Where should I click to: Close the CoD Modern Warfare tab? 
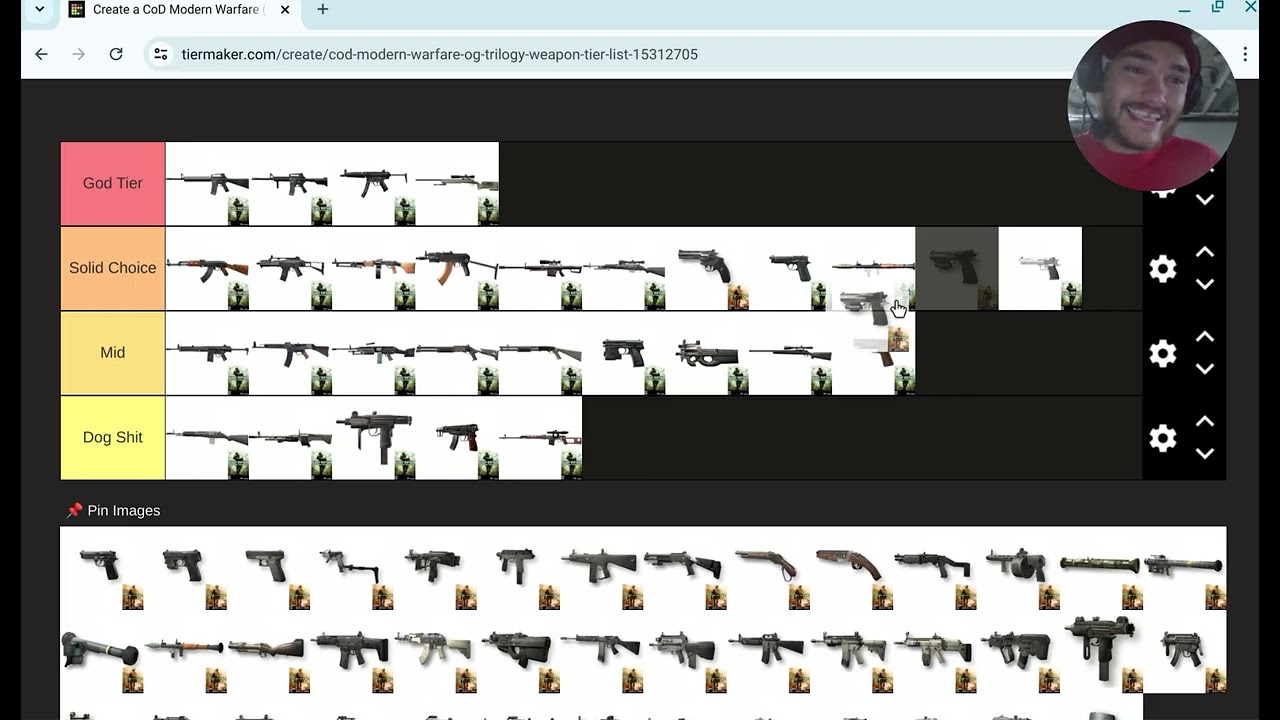pyautogui.click(x=285, y=10)
